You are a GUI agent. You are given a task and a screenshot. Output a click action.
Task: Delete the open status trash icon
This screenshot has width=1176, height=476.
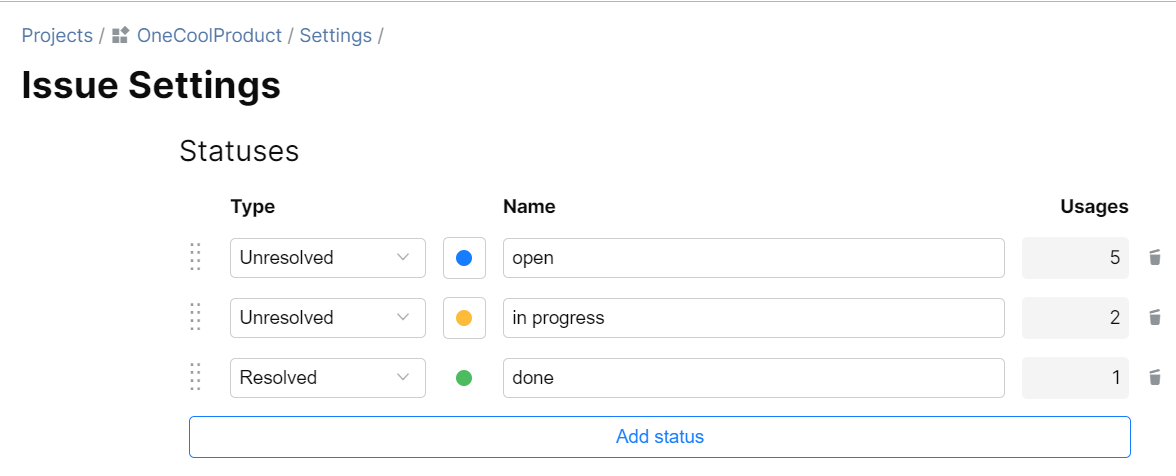pyautogui.click(x=1155, y=258)
